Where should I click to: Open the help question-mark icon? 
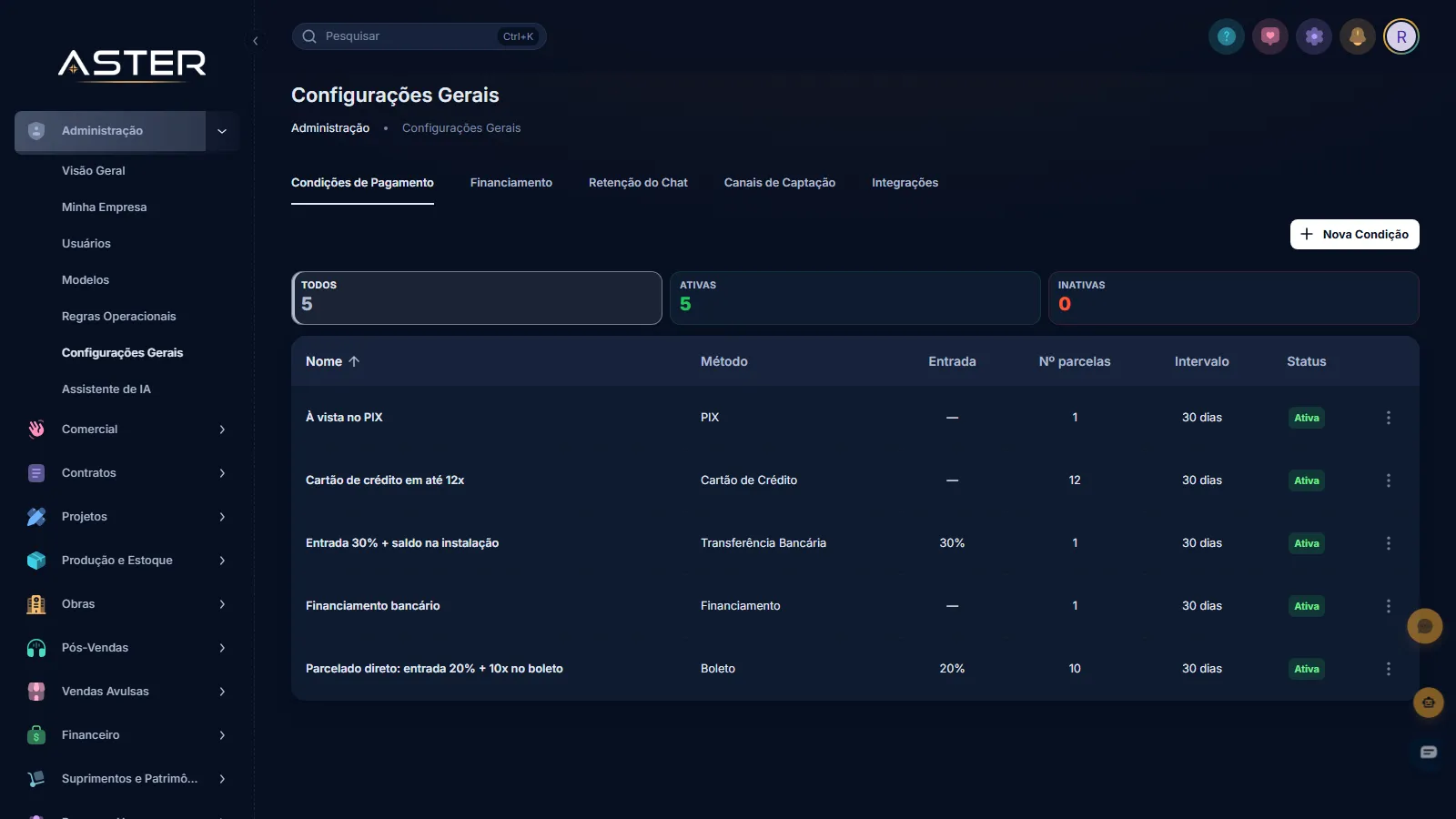tap(1227, 36)
